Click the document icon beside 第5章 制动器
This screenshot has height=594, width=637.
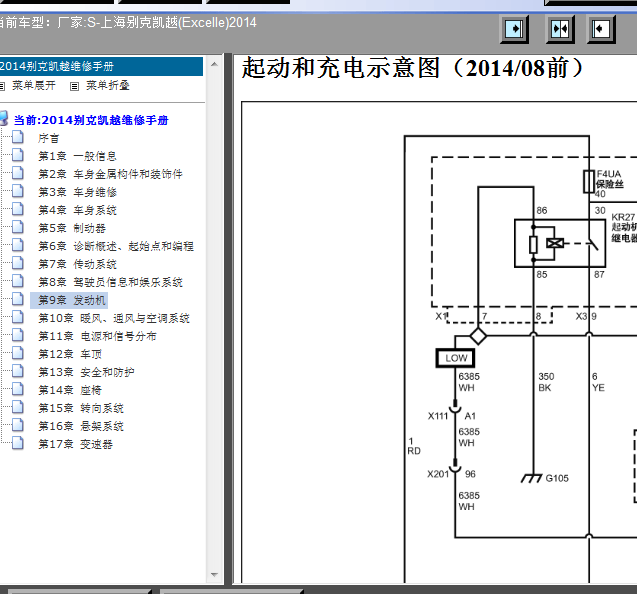17,228
